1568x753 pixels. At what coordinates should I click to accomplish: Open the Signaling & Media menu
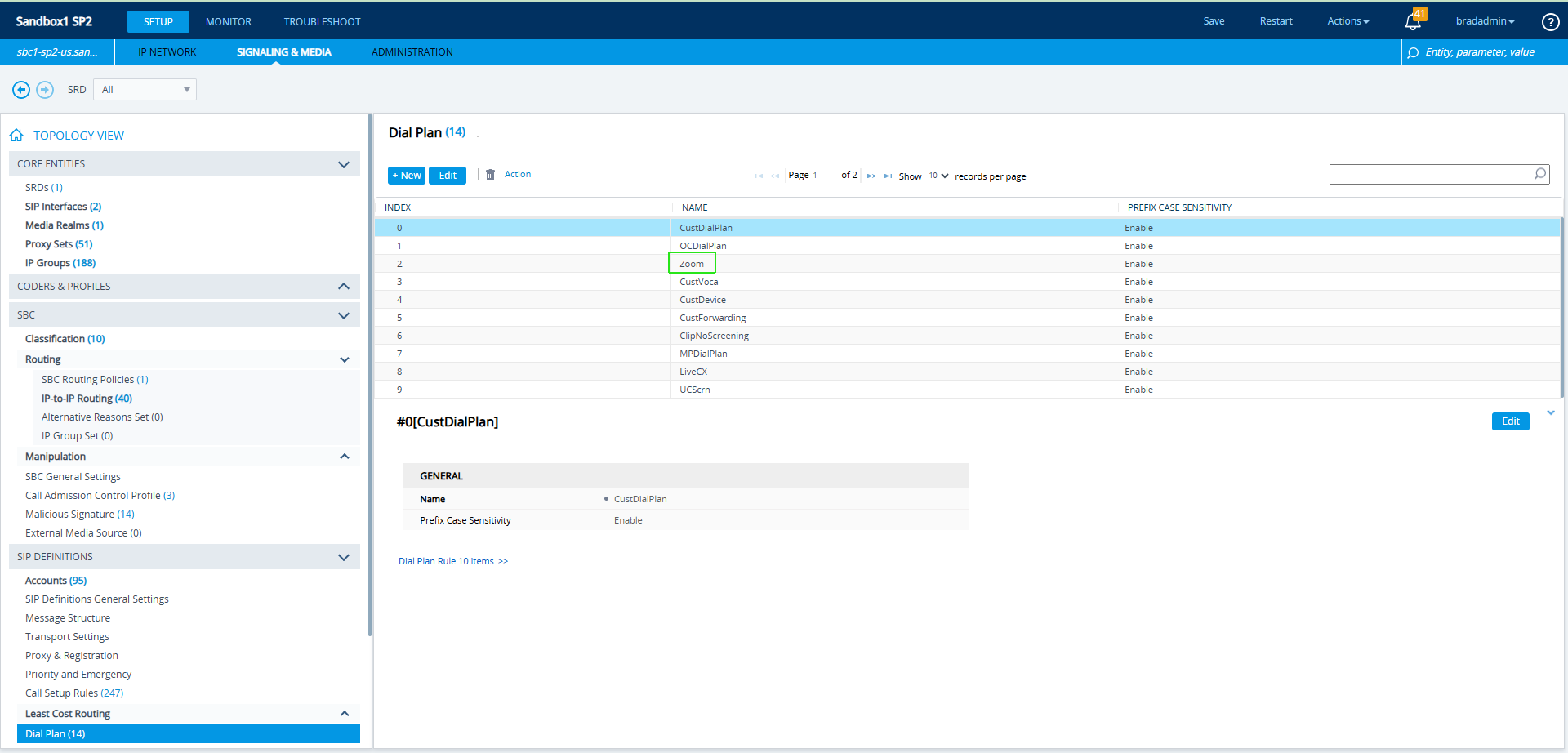(x=284, y=52)
